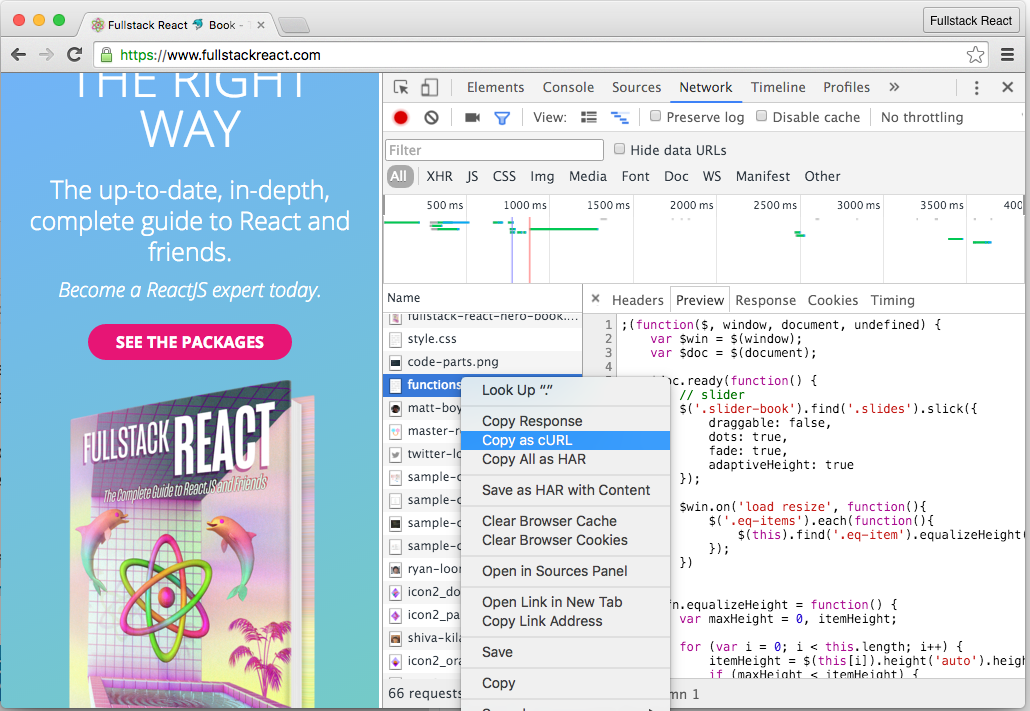Click the browser back arrow
The height and width of the screenshot is (711, 1030).
18,55
